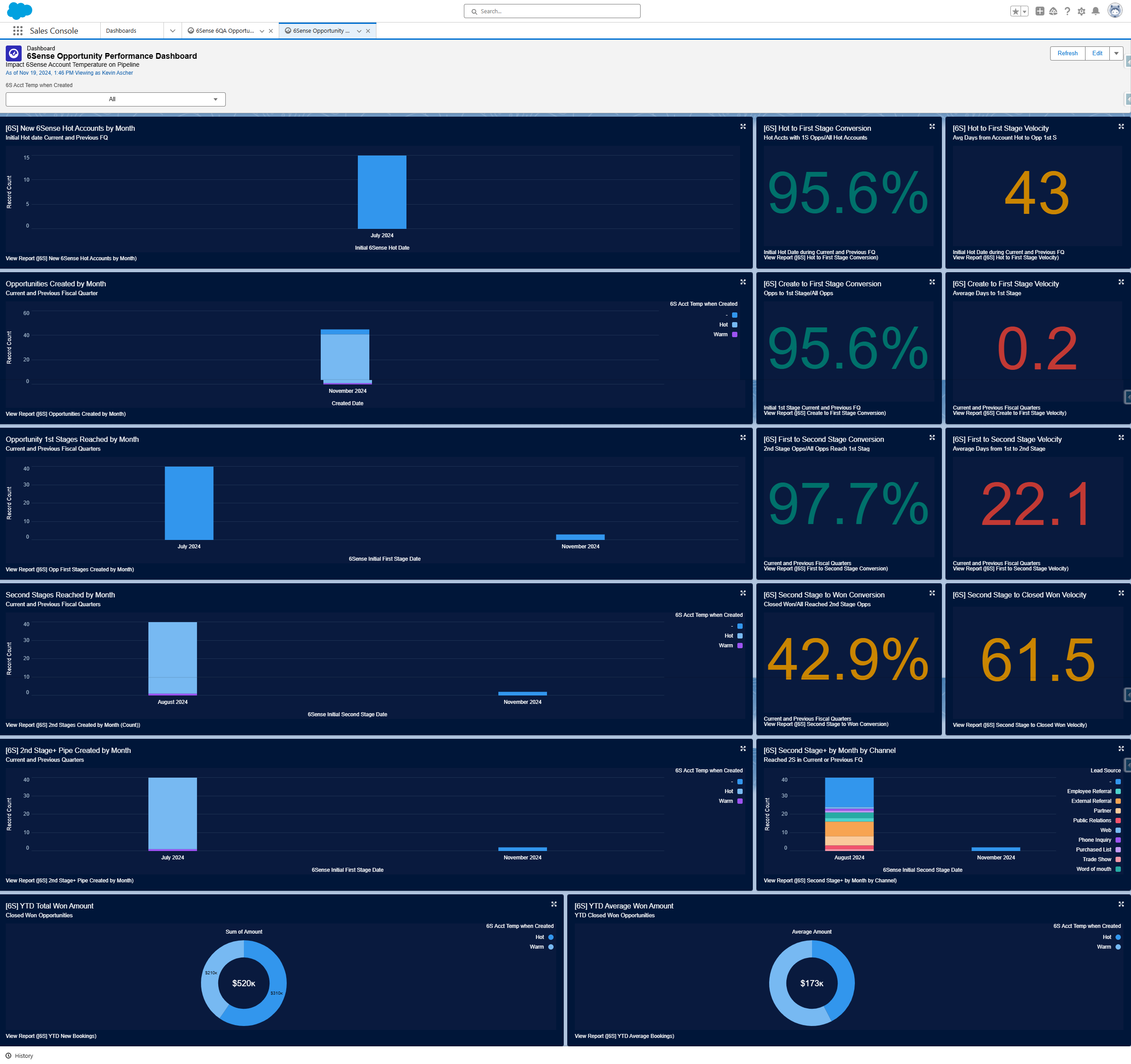This screenshot has height=1064, width=1131.
Task: Click November 2024 bar in 1st Stages Reached
Action: point(580,537)
